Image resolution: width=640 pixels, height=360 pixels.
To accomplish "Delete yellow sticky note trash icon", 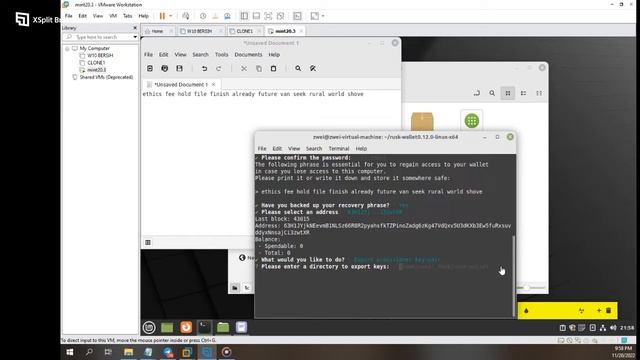I will click(x=609, y=311).
